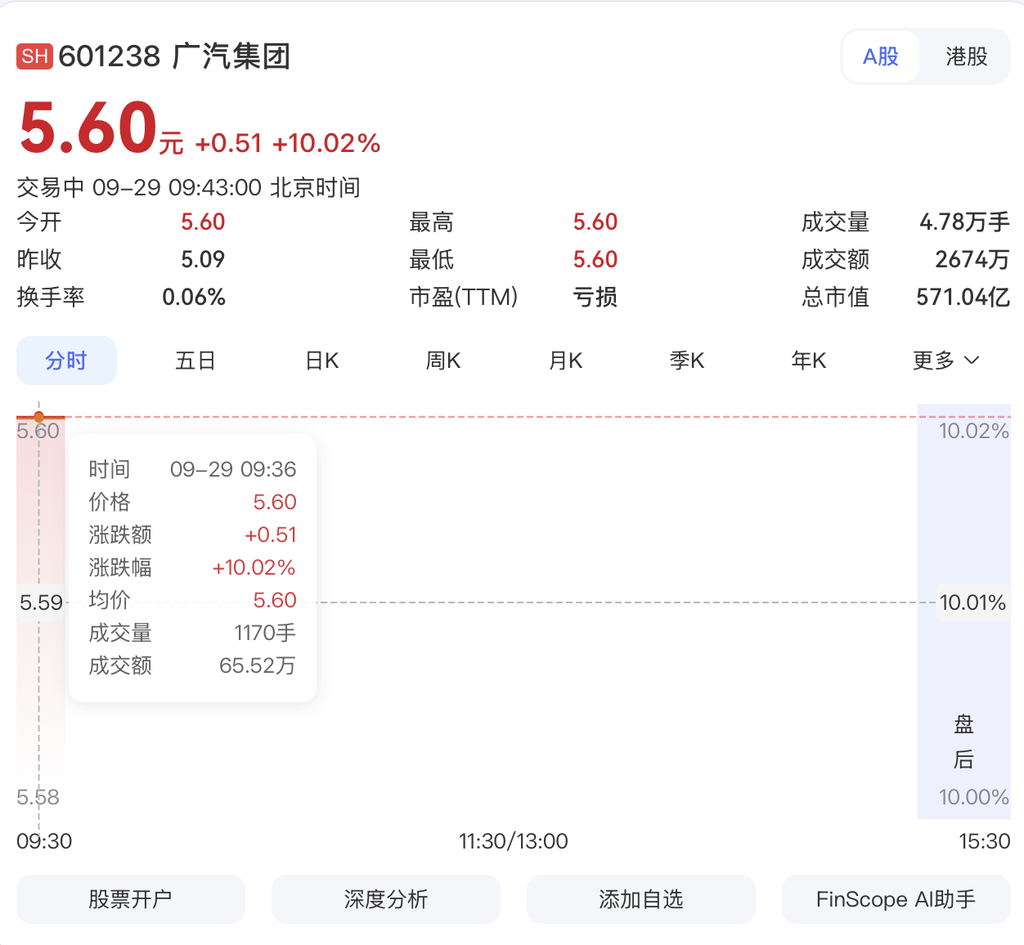
Task: Switch to the 月K tab
Action: coord(566,360)
